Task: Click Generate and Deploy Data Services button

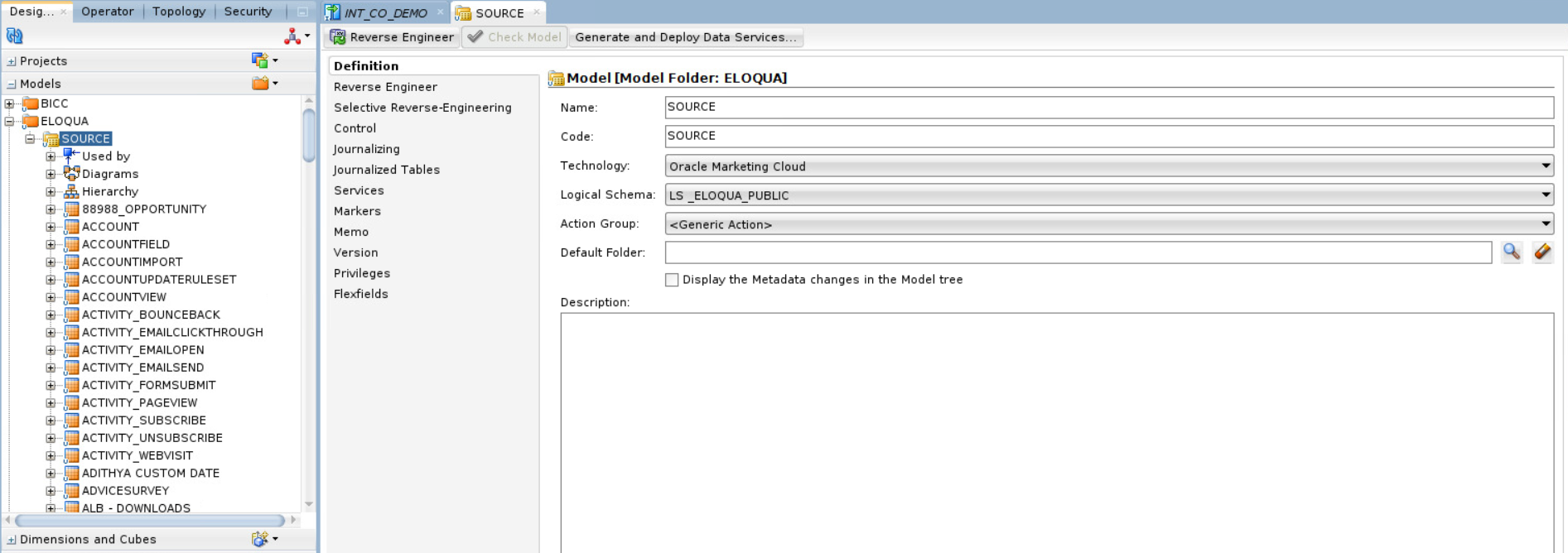Action: pyautogui.click(x=685, y=37)
